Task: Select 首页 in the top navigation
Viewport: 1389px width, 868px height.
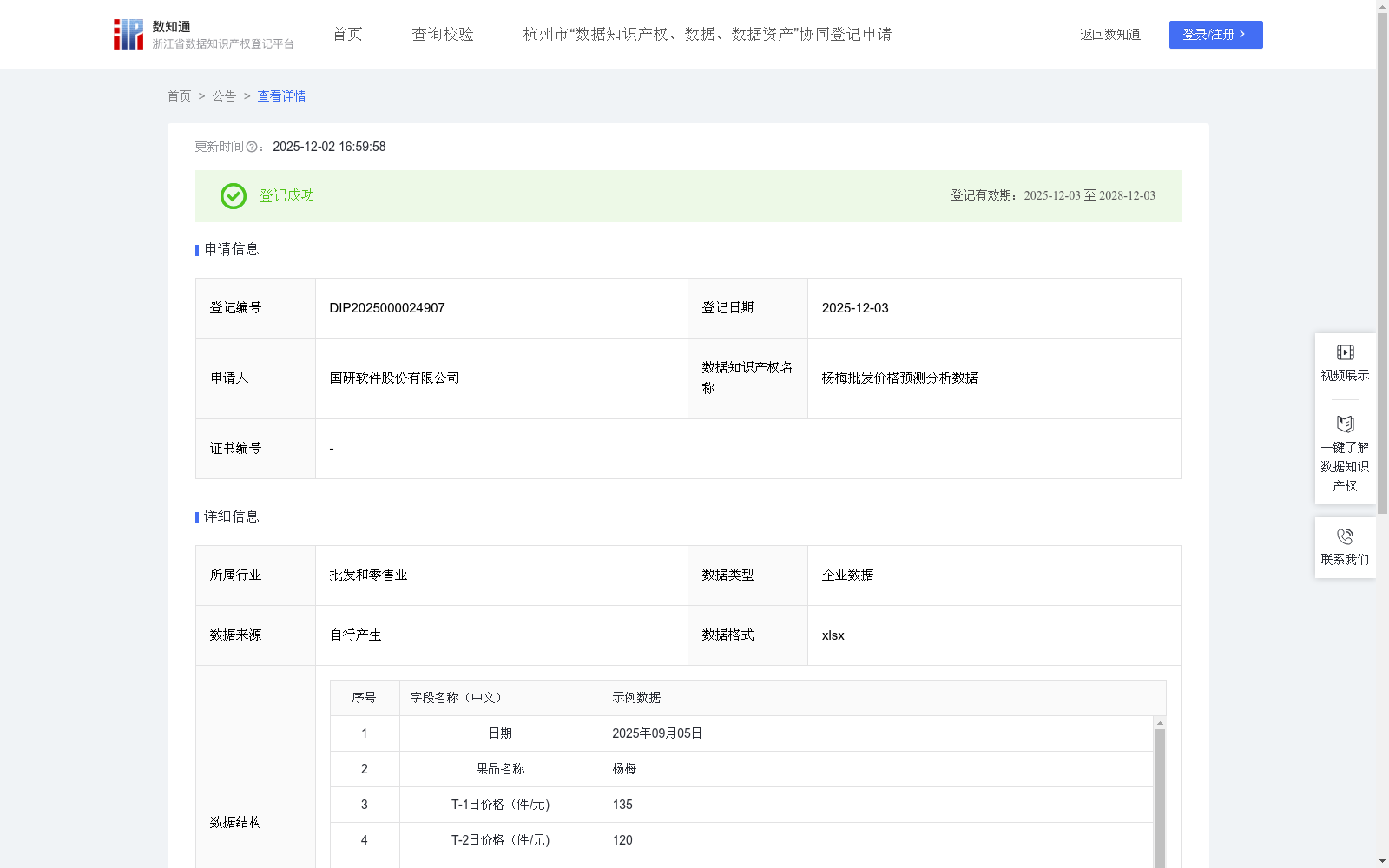Action: click(x=346, y=34)
